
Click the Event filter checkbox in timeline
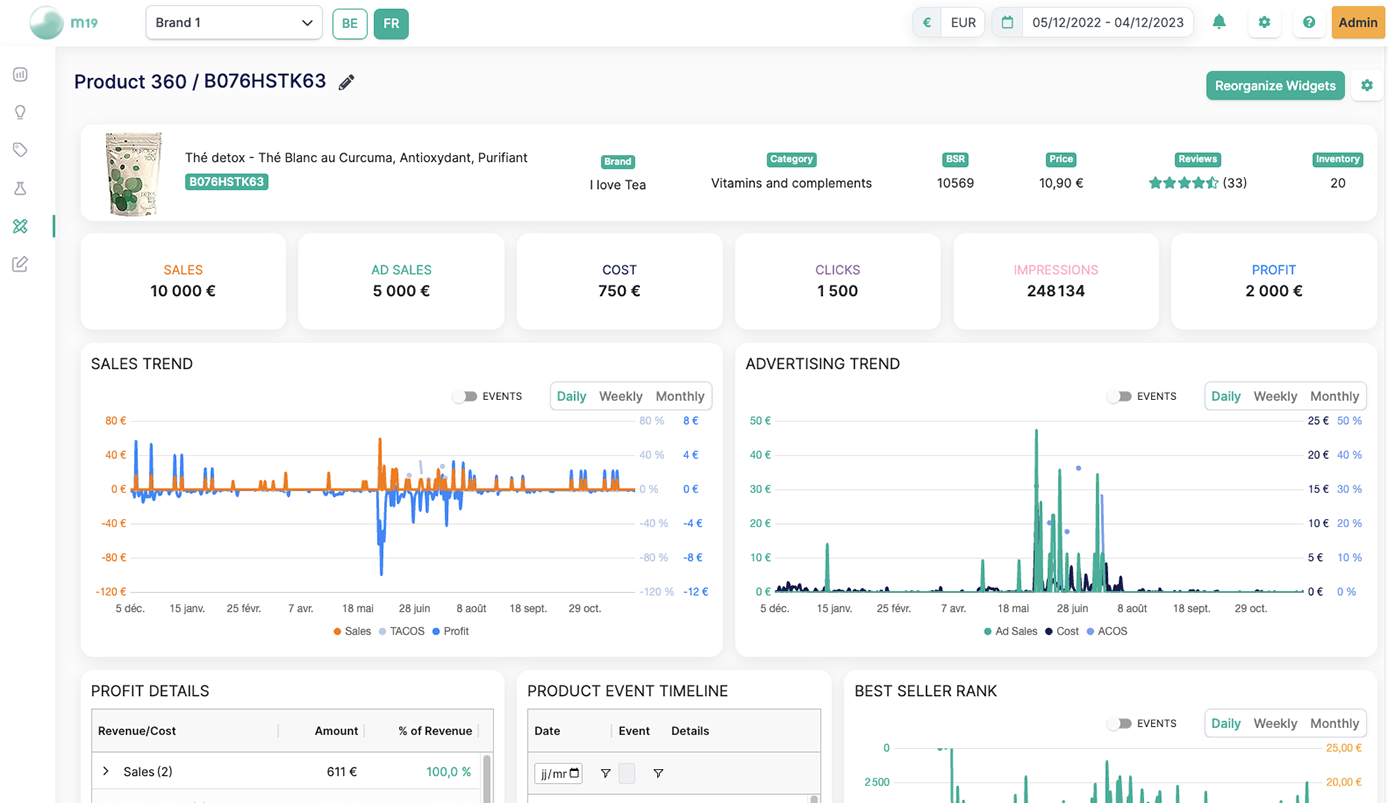(x=627, y=773)
